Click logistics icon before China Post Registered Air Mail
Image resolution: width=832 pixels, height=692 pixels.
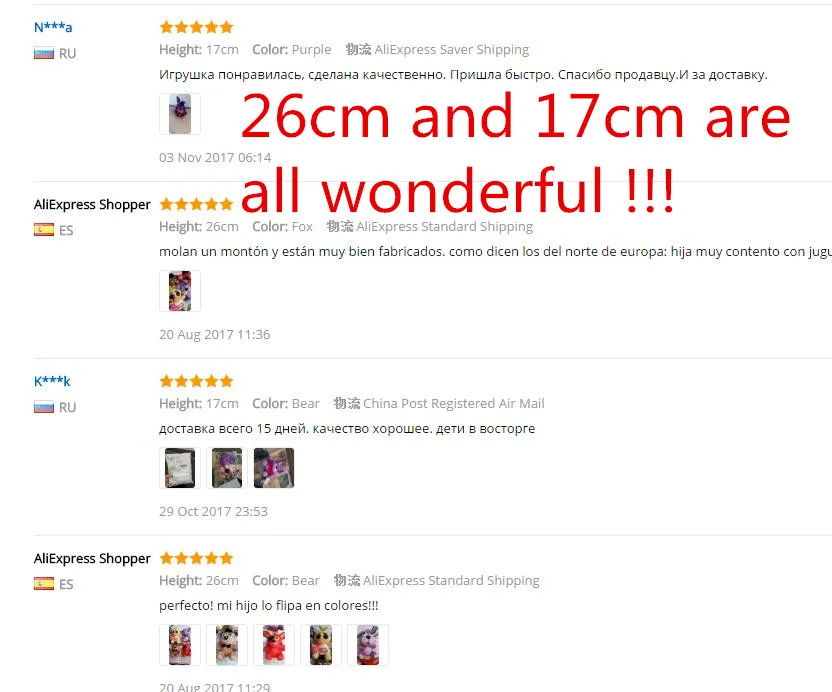pyautogui.click(x=347, y=403)
